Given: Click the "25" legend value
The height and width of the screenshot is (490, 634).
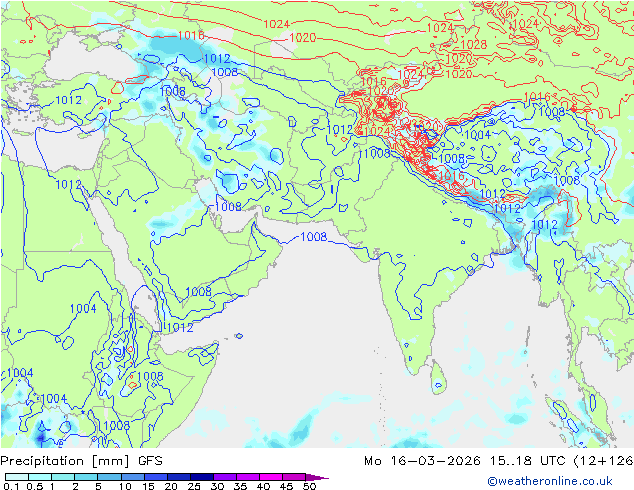Looking at the screenshot, I should click(x=194, y=486).
